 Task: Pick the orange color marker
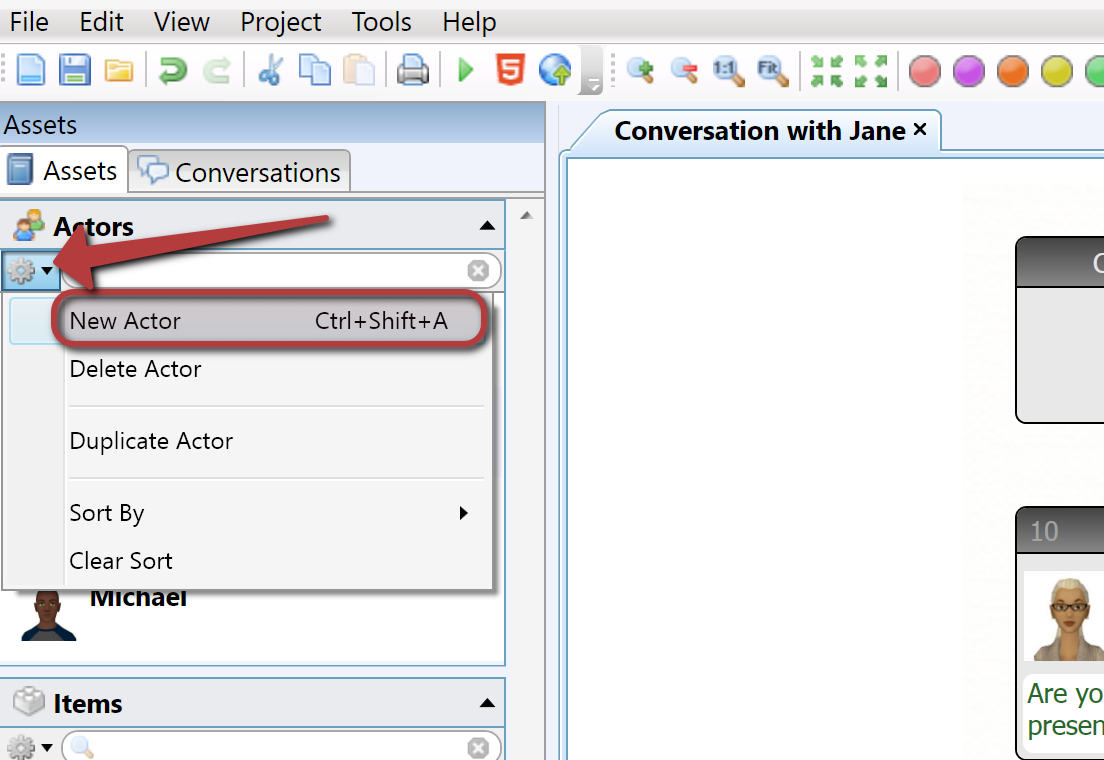click(x=1012, y=71)
